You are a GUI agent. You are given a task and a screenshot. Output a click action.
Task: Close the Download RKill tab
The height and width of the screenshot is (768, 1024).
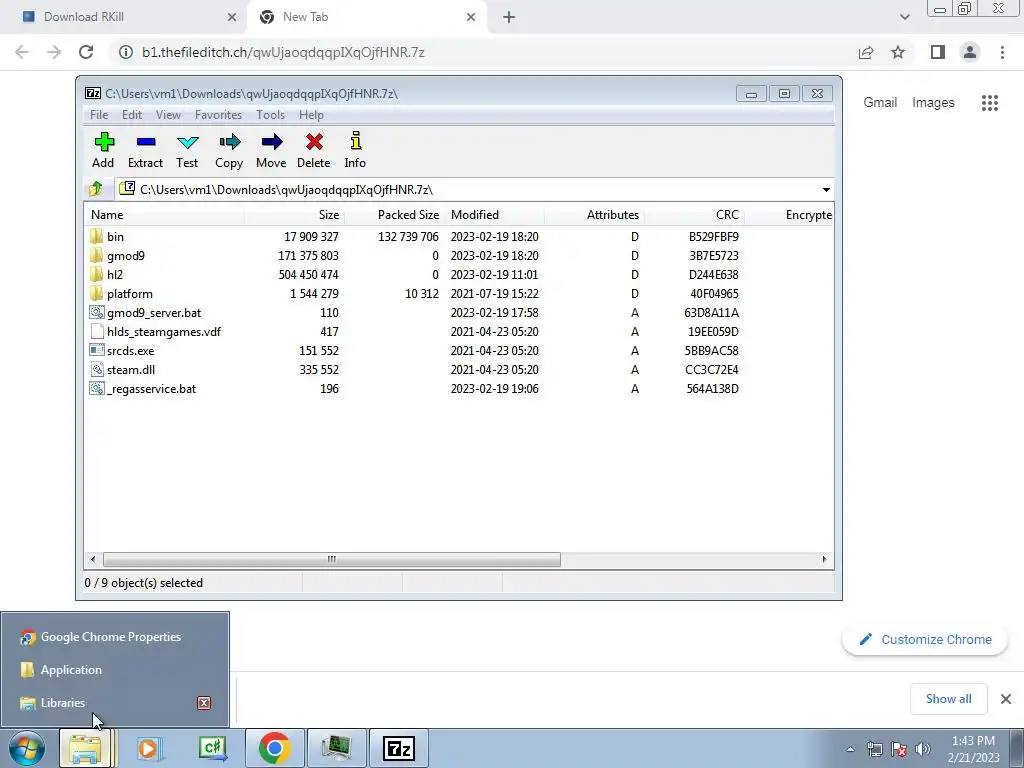pos(232,17)
